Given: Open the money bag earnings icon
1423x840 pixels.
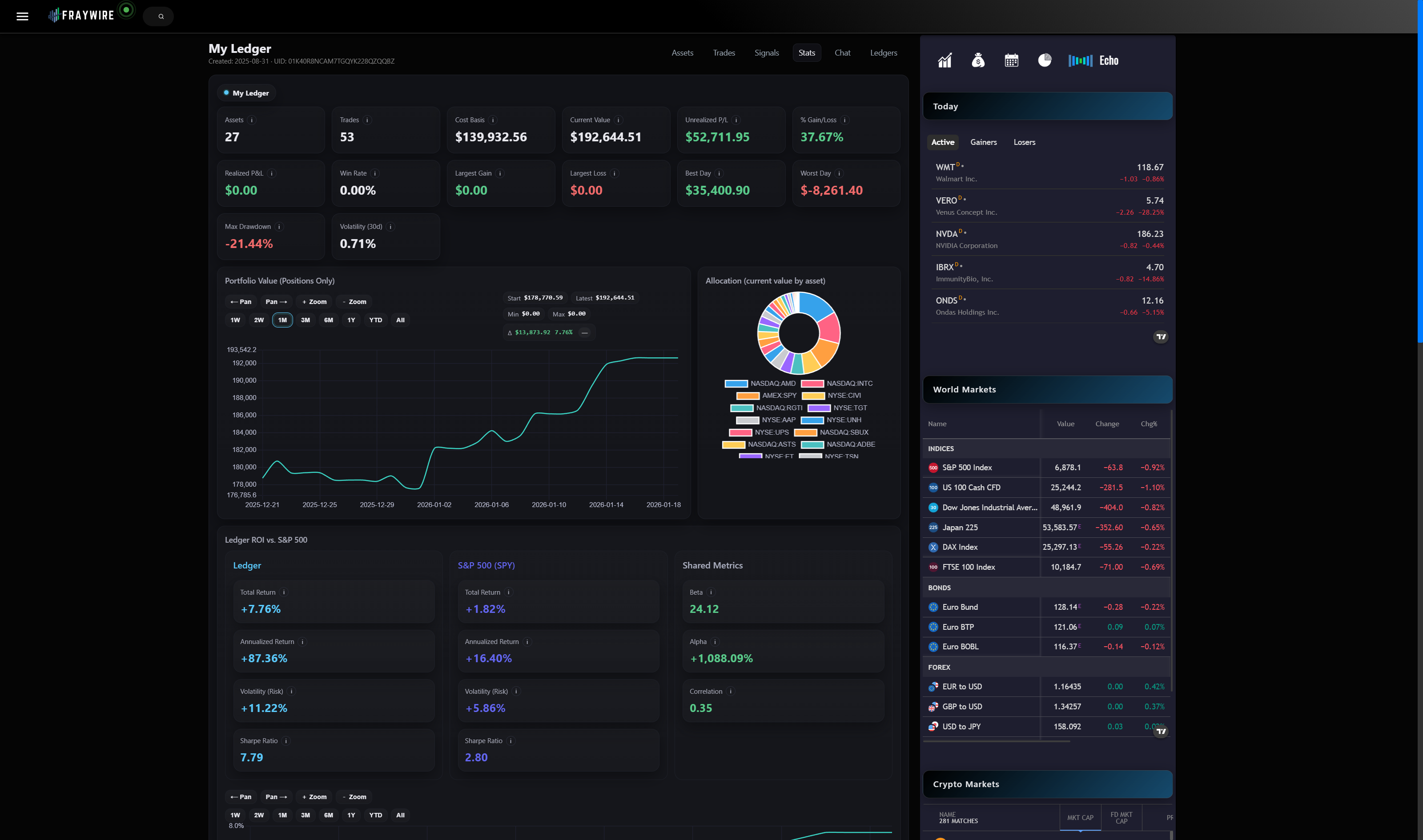Looking at the screenshot, I should [x=978, y=60].
